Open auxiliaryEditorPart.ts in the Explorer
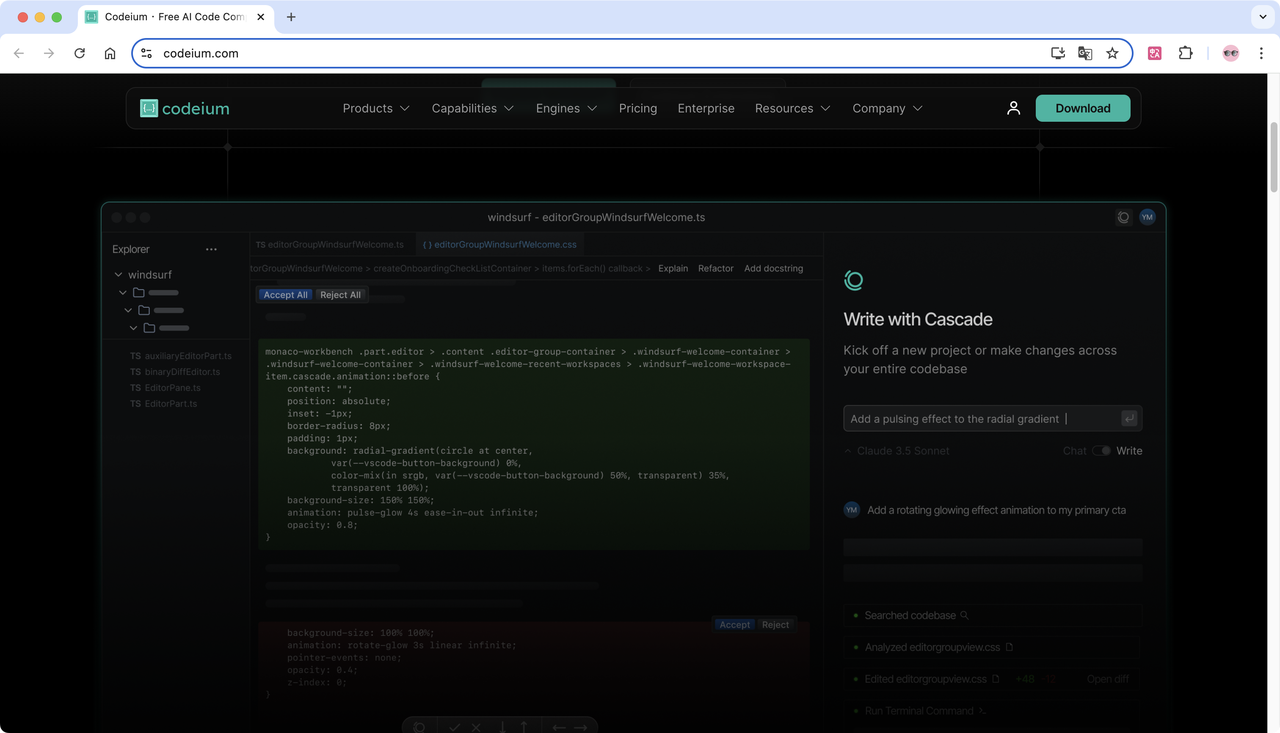The image size is (1280, 733). pos(181,356)
